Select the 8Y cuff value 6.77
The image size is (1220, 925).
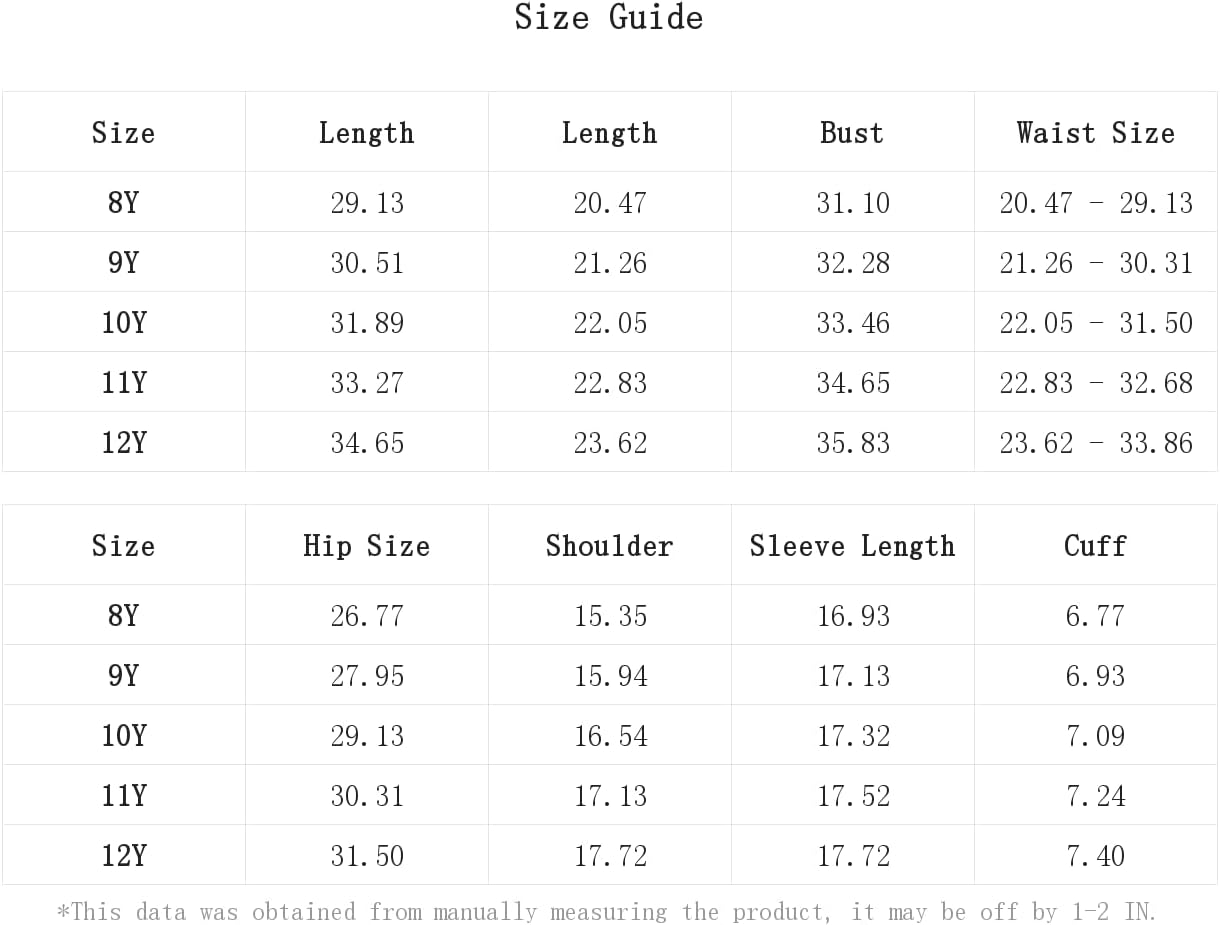tap(1095, 616)
